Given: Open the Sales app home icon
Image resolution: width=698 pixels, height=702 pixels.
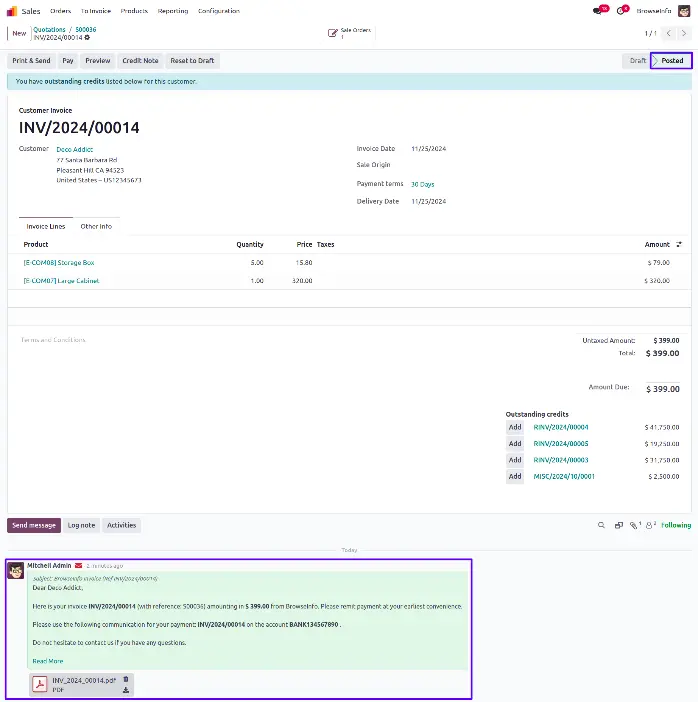Looking at the screenshot, I should coord(12,11).
